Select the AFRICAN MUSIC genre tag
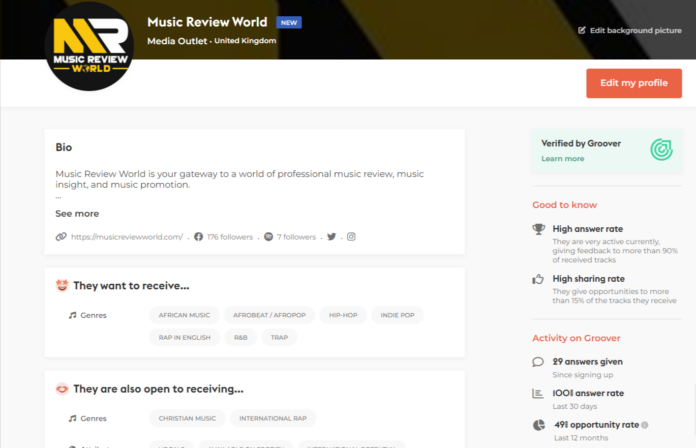This screenshot has height=448, width=696. tap(184, 315)
